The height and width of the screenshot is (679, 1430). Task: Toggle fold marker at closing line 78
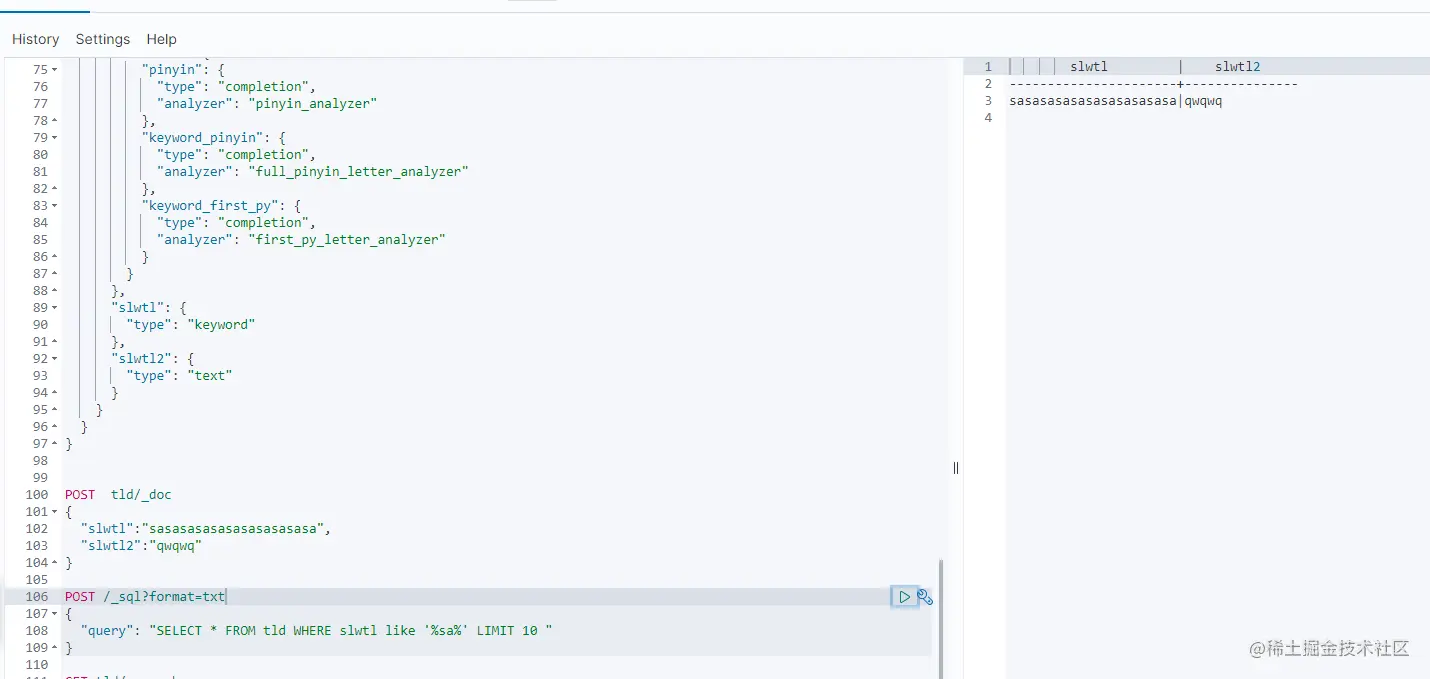[54, 121]
